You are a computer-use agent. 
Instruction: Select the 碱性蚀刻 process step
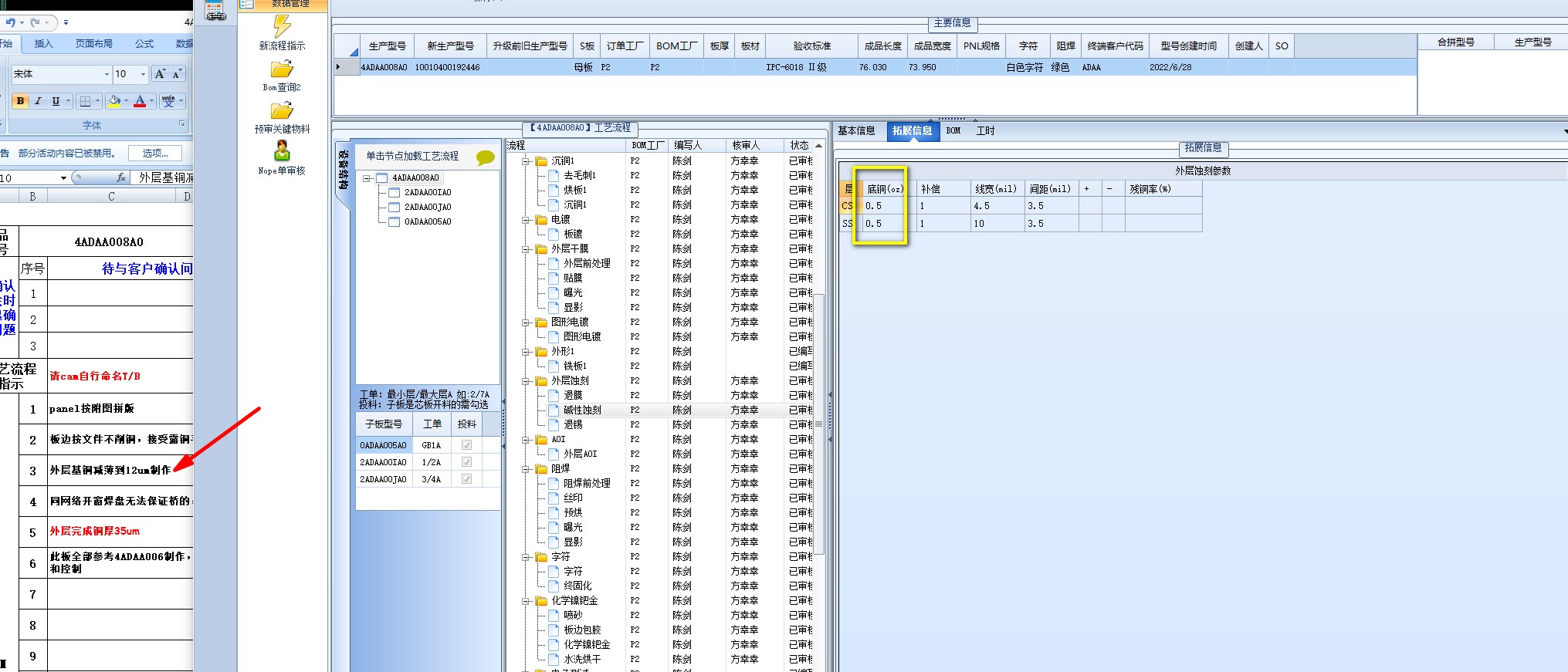point(582,410)
